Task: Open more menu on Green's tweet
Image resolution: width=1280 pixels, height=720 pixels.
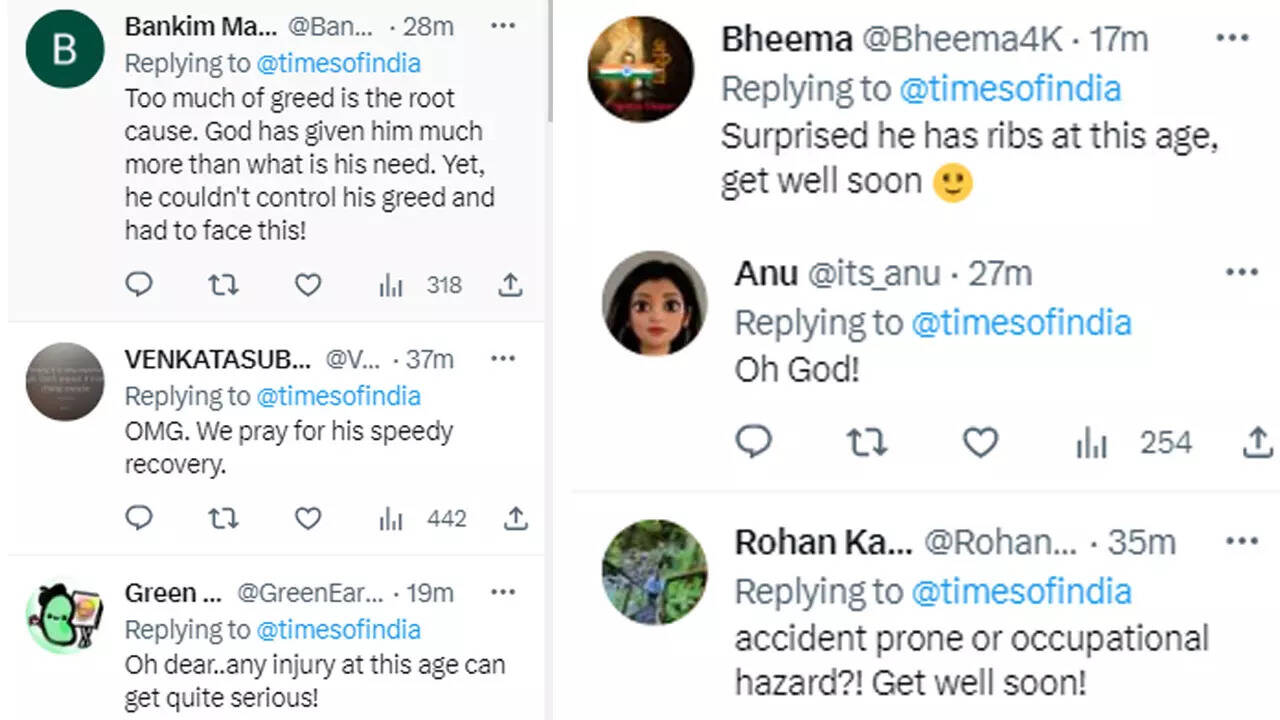Action: [x=503, y=592]
